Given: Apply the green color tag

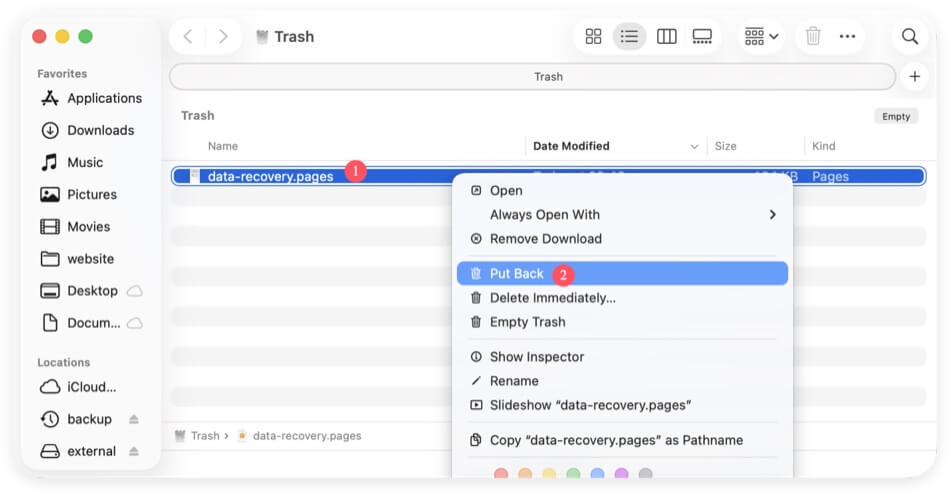Looking at the screenshot, I should [573, 473].
